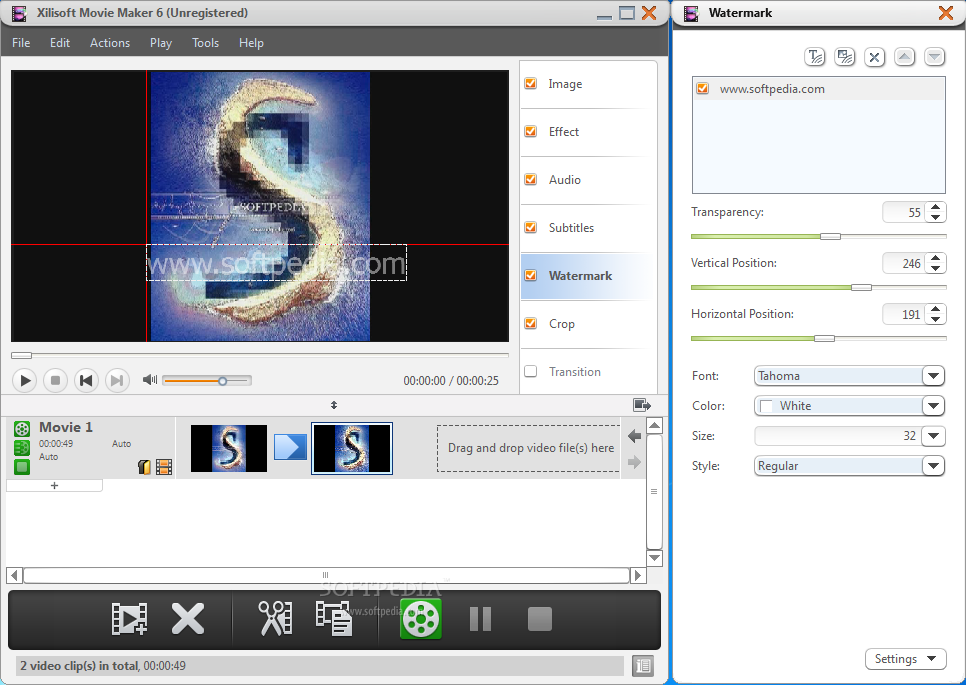Click the green square icon below the Movie 1 reel
966x685 pixels.
[x=22, y=467]
